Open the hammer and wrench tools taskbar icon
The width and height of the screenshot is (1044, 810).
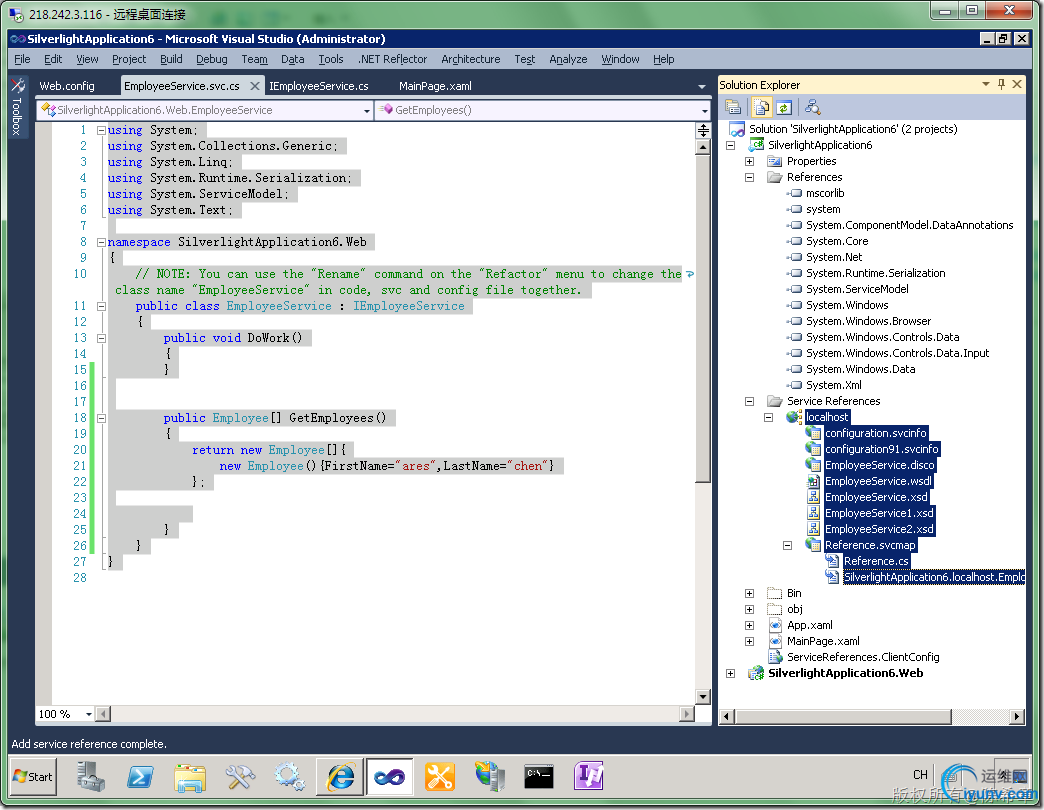click(240, 777)
